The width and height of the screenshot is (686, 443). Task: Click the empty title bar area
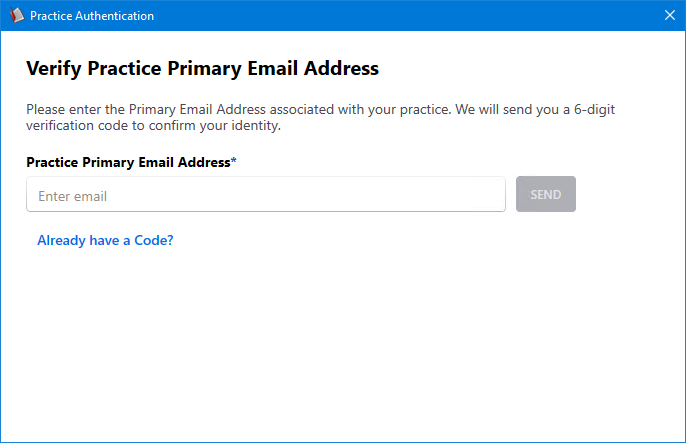click(x=400, y=16)
